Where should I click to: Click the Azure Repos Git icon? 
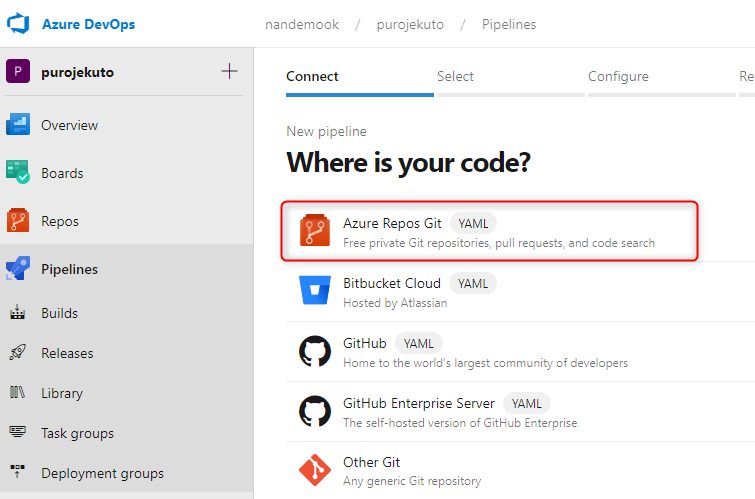pyautogui.click(x=315, y=231)
